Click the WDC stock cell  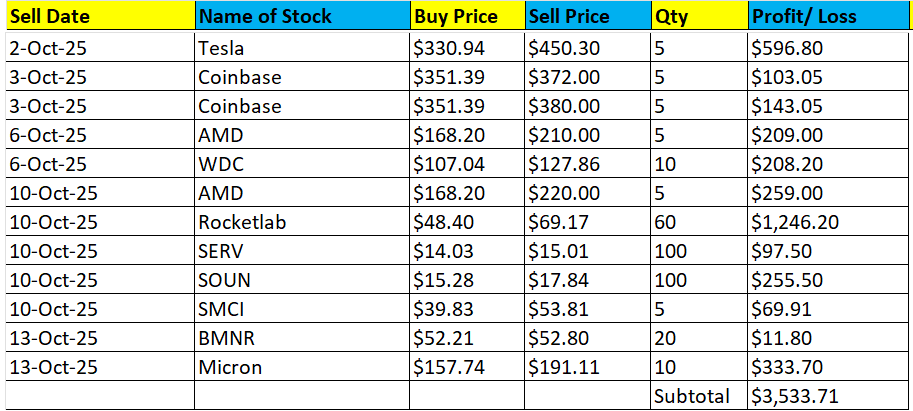point(302,164)
